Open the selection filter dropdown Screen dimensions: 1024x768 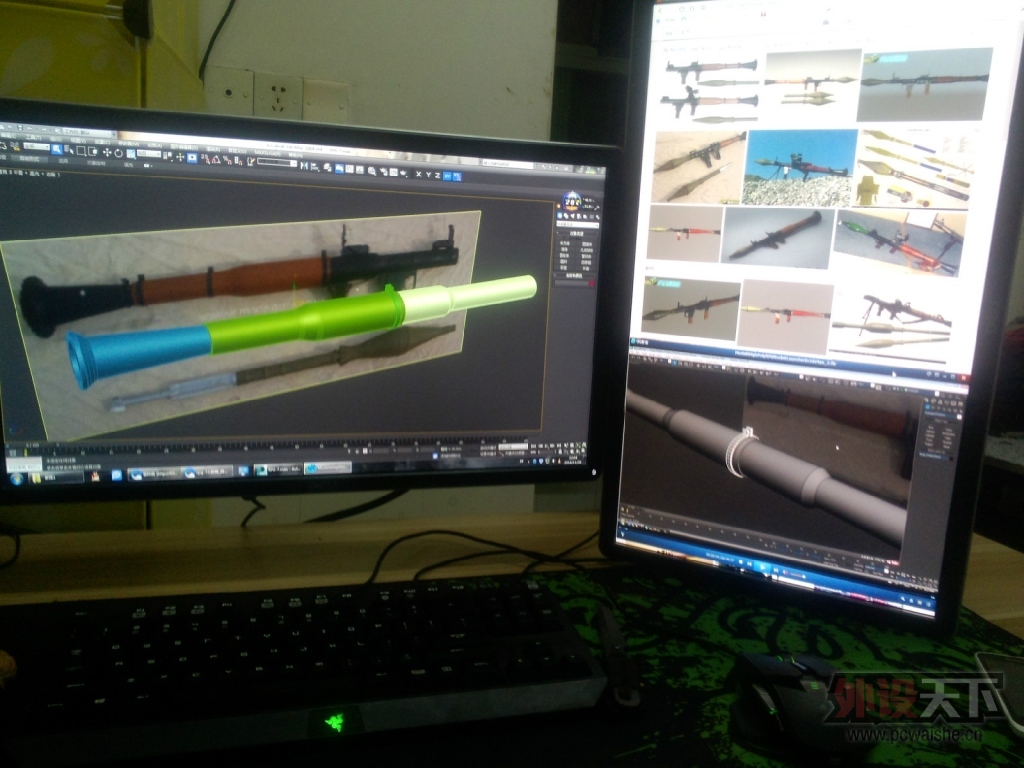(x=36, y=146)
